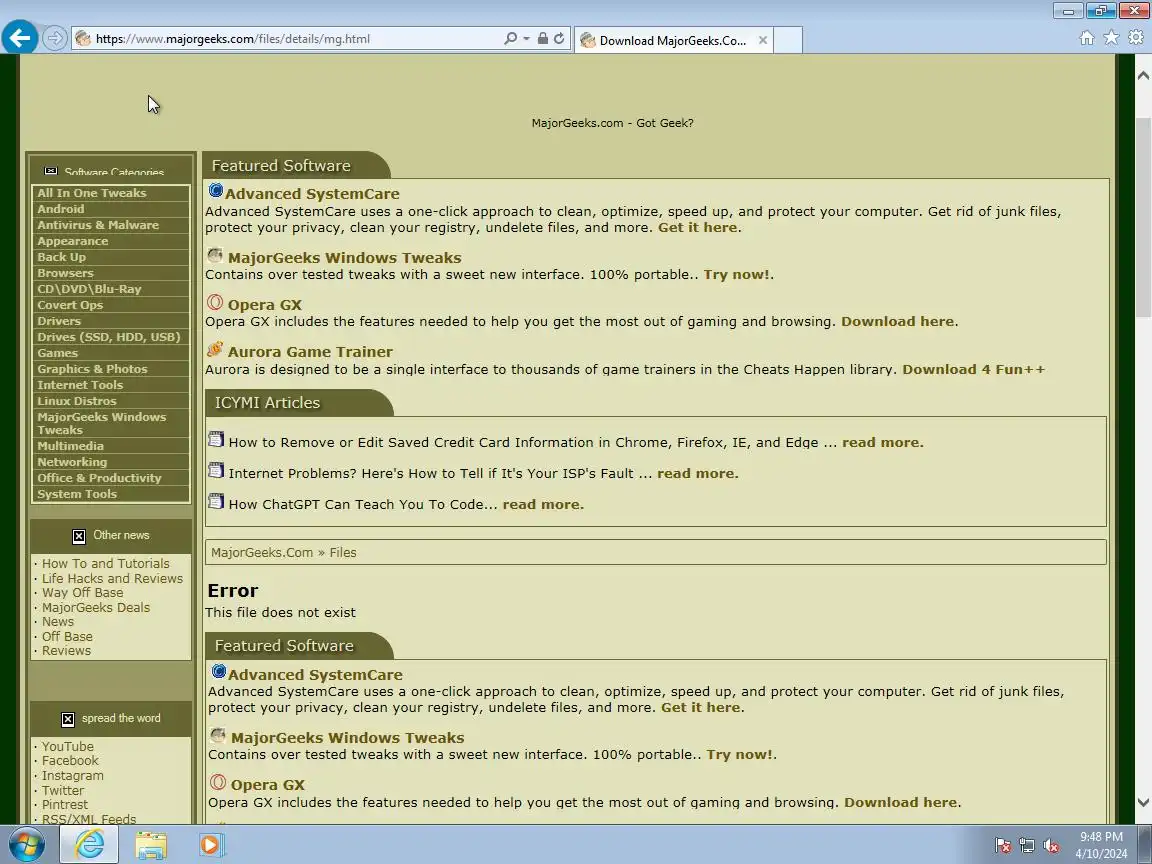Open the address bar search dropdown arrow
The width and height of the screenshot is (1152, 864).
(x=526, y=38)
